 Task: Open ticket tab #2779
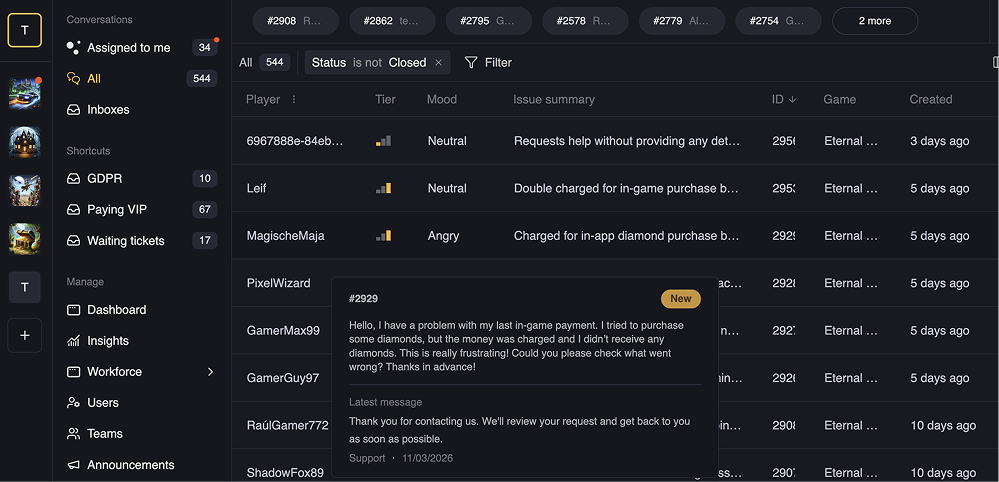pos(682,21)
